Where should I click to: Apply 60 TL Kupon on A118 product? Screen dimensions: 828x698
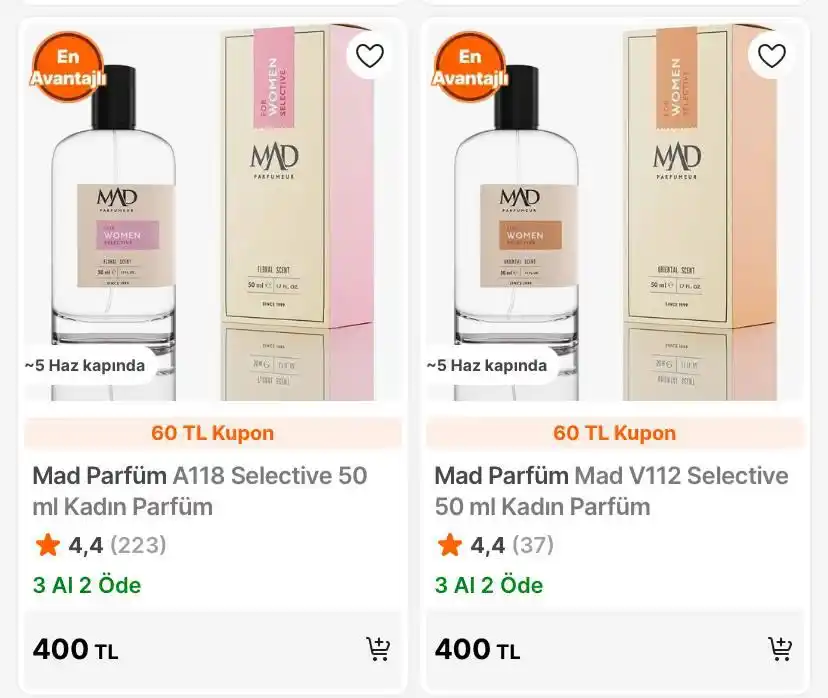click(x=213, y=433)
